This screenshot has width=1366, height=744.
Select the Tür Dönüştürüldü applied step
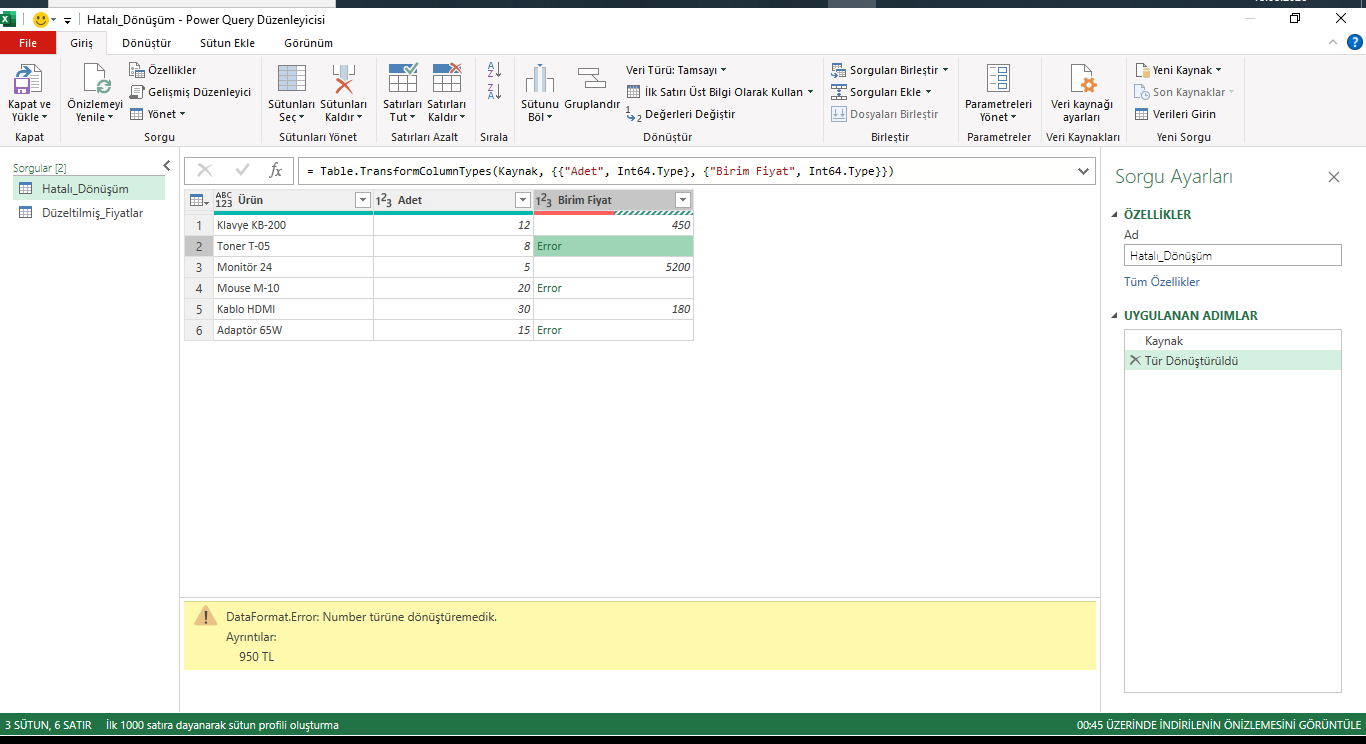pyautogui.click(x=1232, y=361)
